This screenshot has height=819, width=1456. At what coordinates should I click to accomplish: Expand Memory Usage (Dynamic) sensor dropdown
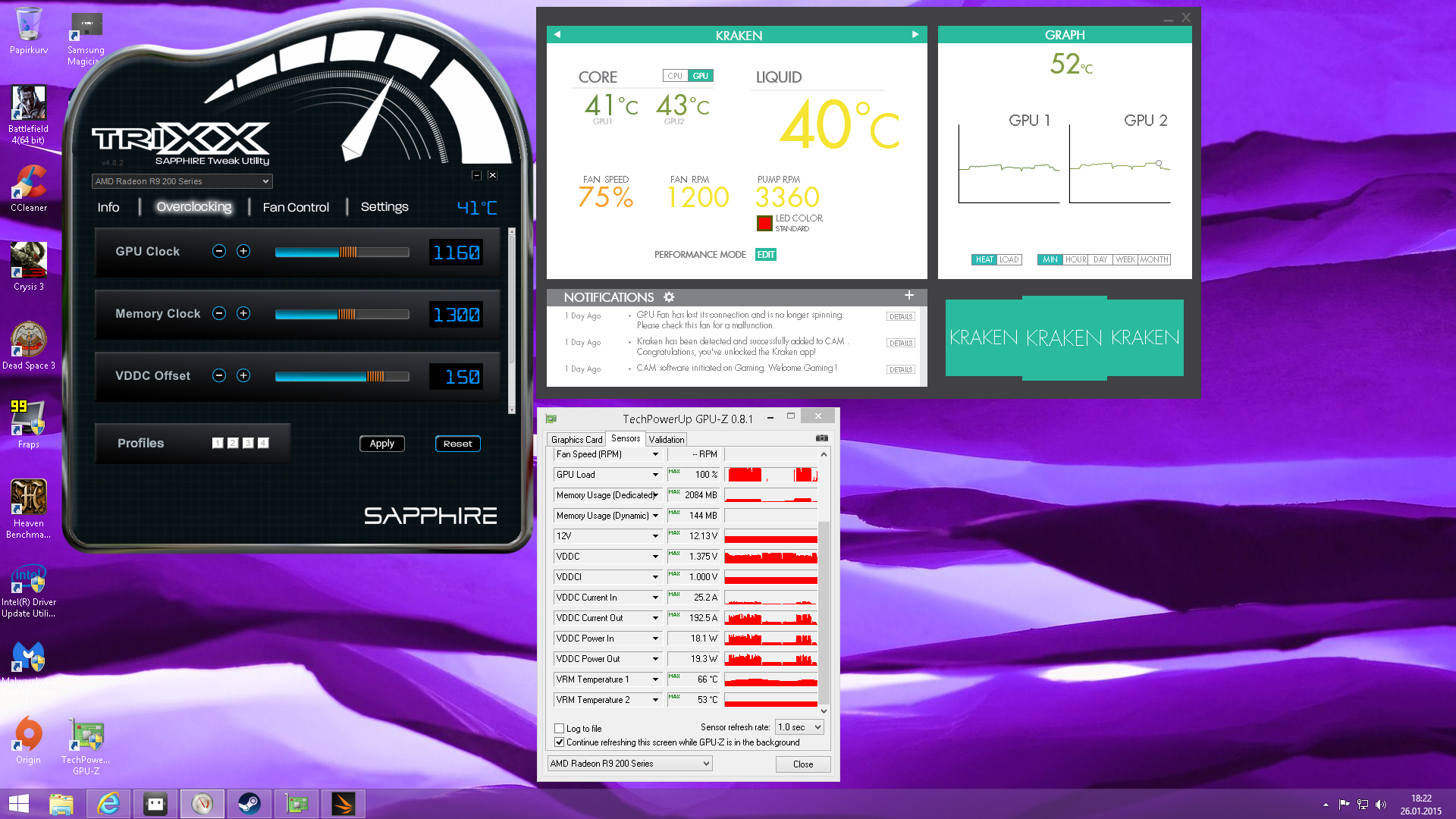click(x=655, y=516)
